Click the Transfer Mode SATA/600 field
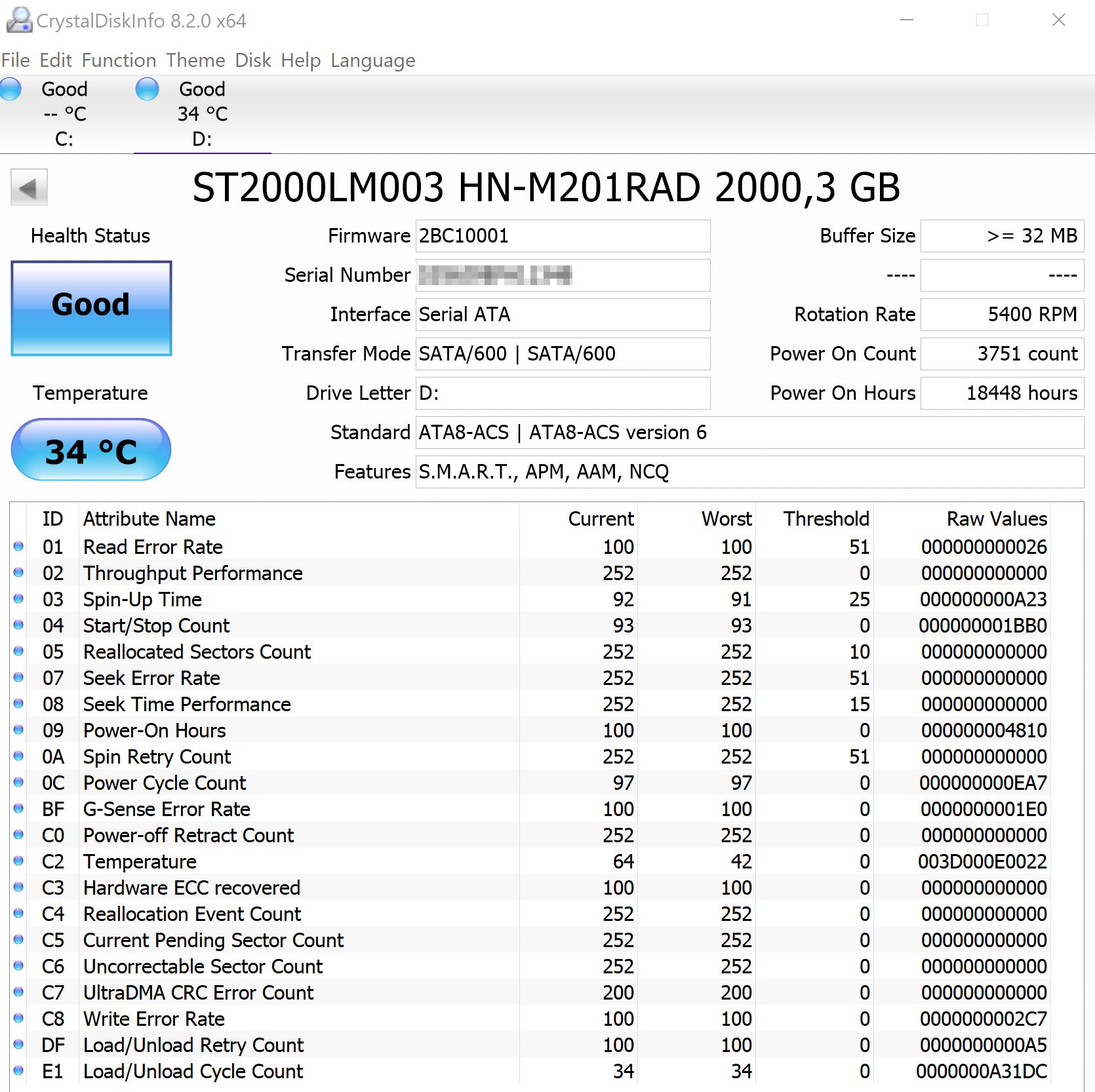 [563, 354]
